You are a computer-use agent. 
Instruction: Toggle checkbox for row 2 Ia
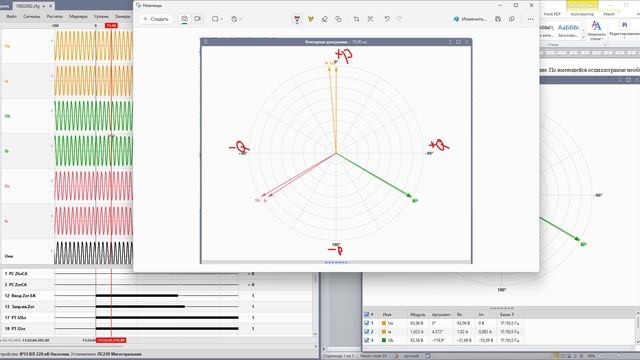tap(367, 331)
